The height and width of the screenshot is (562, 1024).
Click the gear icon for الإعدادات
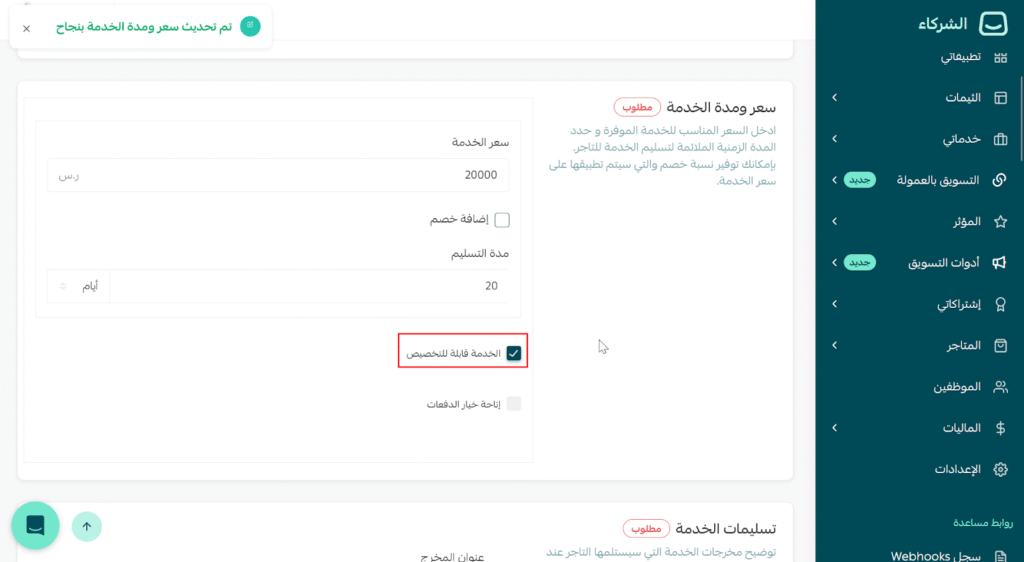tap(999, 469)
